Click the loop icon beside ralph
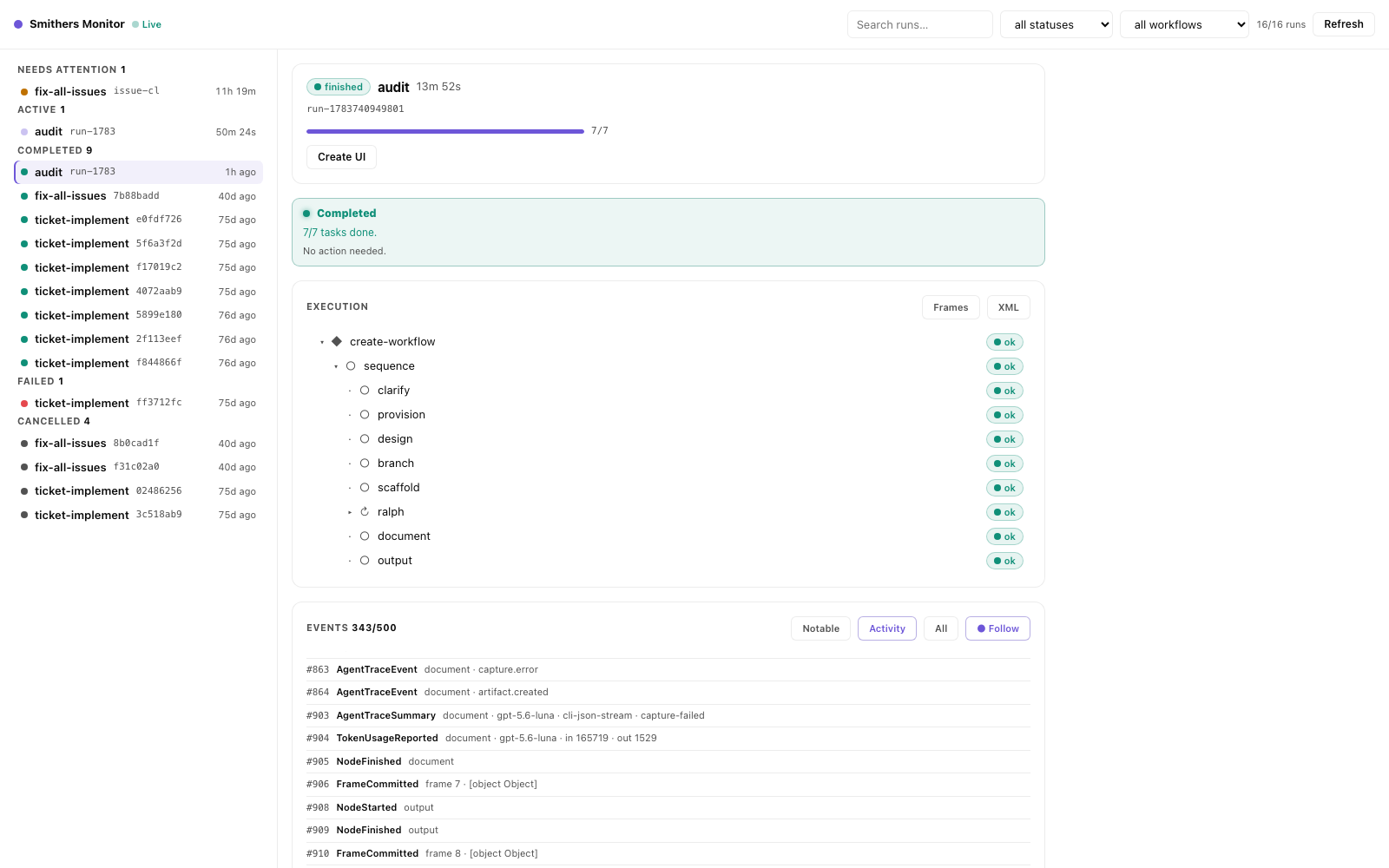Viewport: 1389px width, 868px height. 365,512
